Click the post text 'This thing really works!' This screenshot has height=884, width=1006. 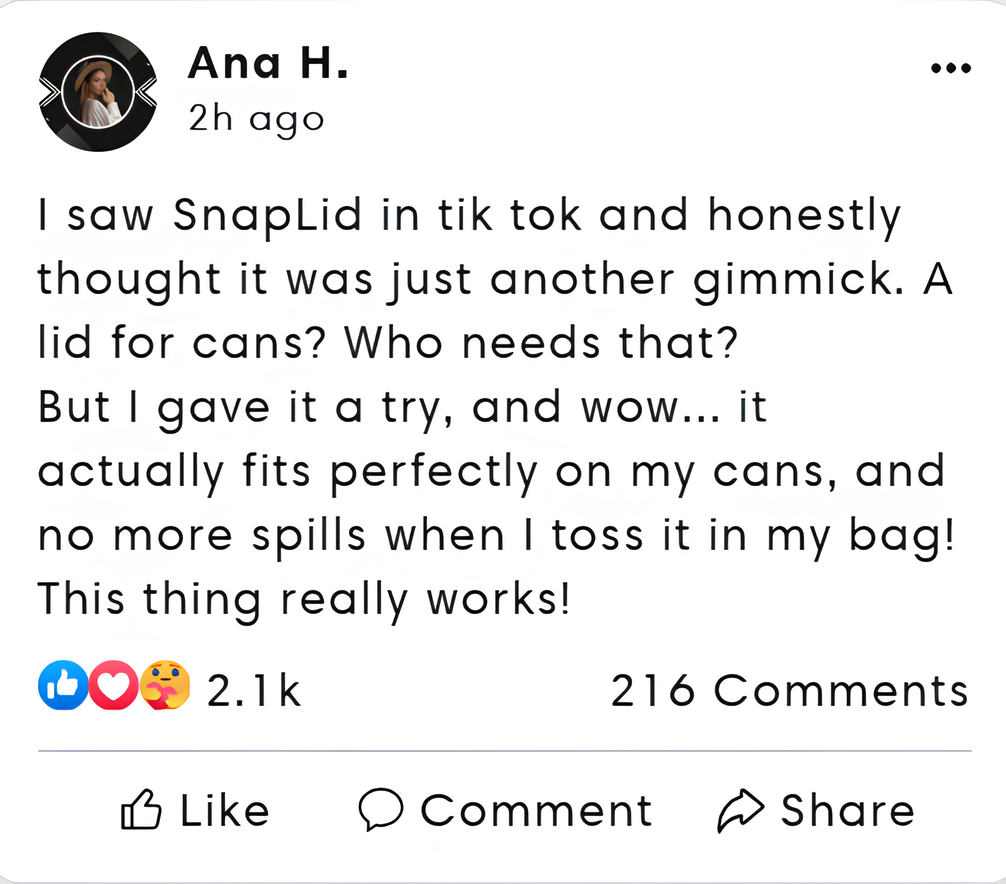(303, 600)
